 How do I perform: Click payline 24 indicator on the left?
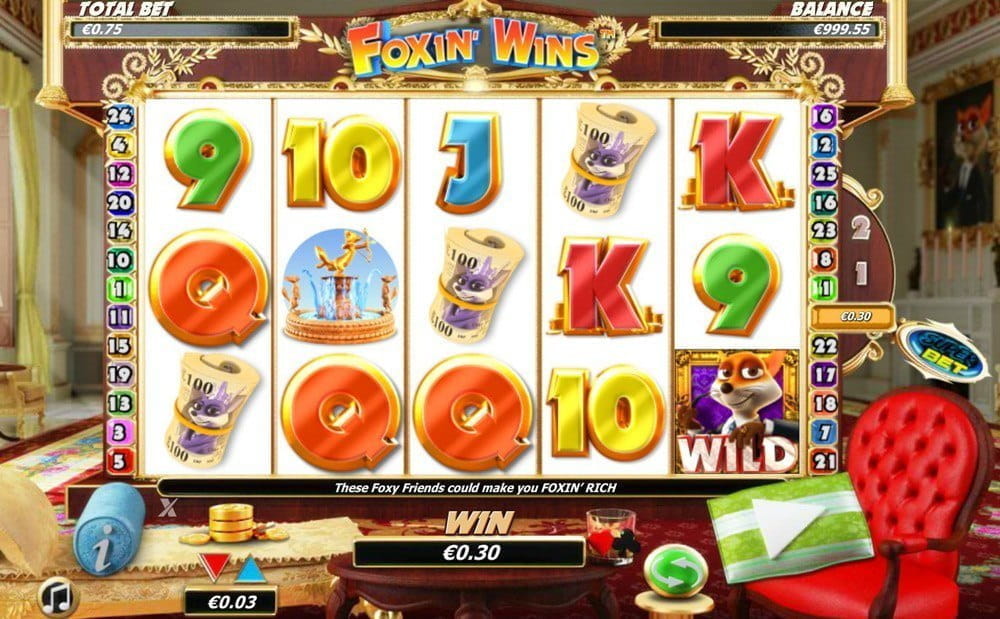coord(120,116)
